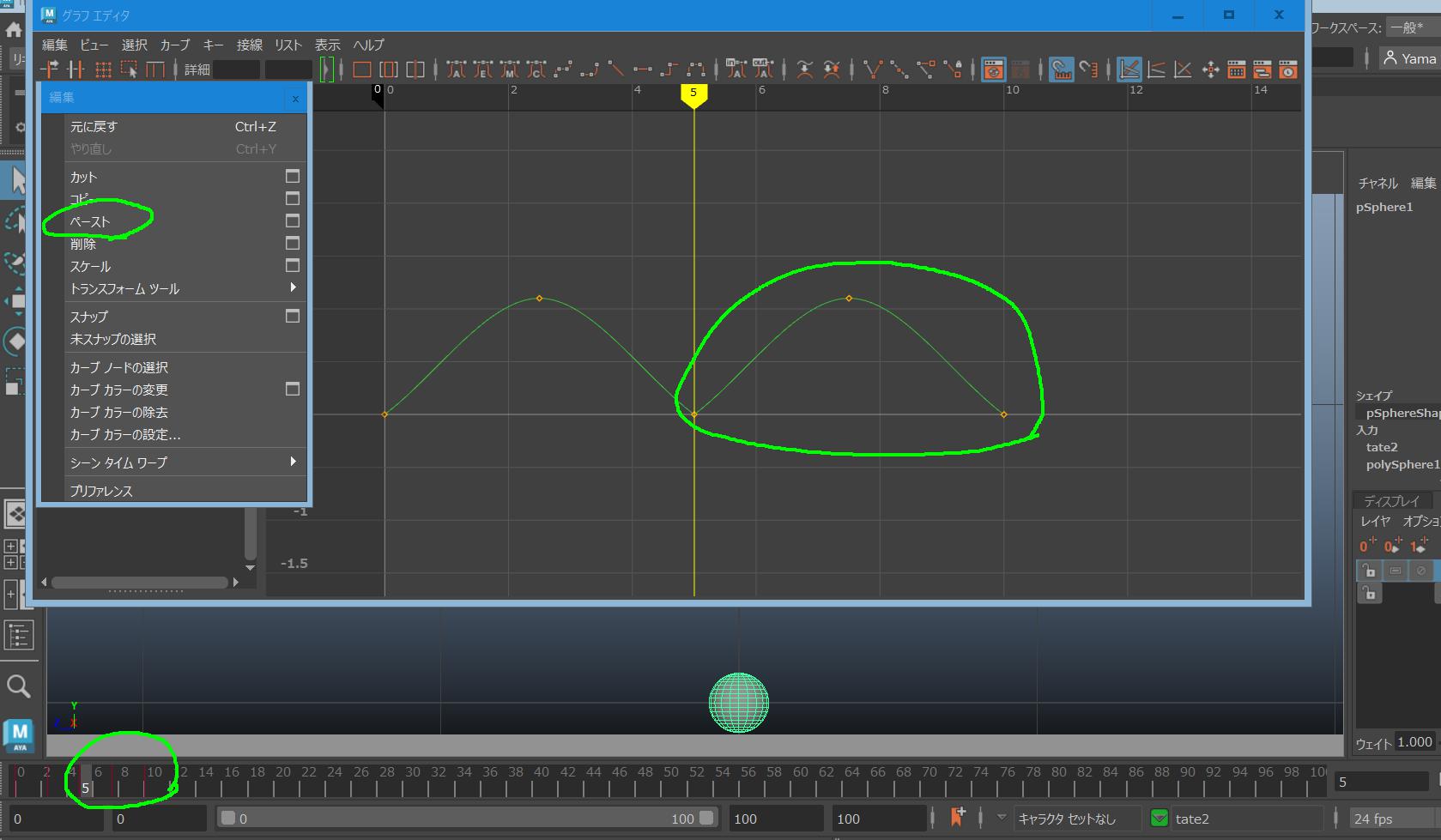Click the playback range slider bar
1441x840 pixels.
468,818
